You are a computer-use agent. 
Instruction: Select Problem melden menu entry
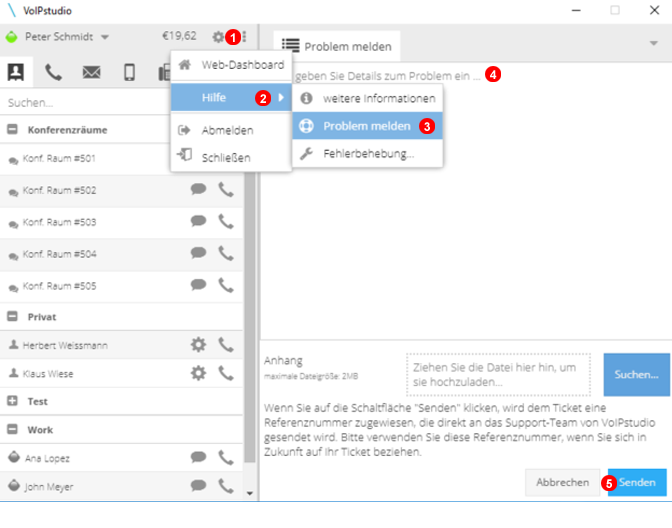click(x=365, y=126)
